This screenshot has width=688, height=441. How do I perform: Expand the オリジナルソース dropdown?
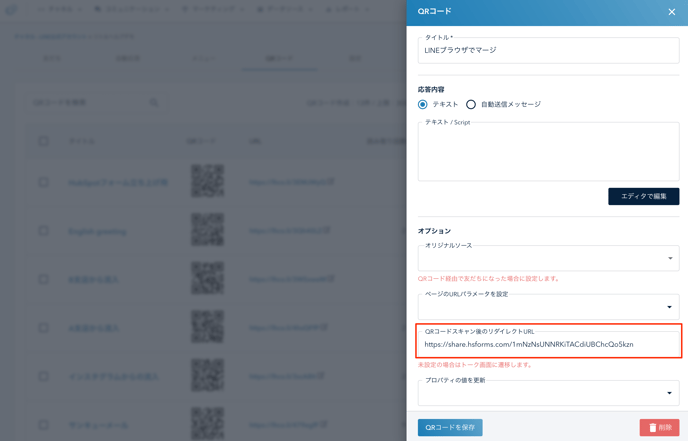[669, 259]
